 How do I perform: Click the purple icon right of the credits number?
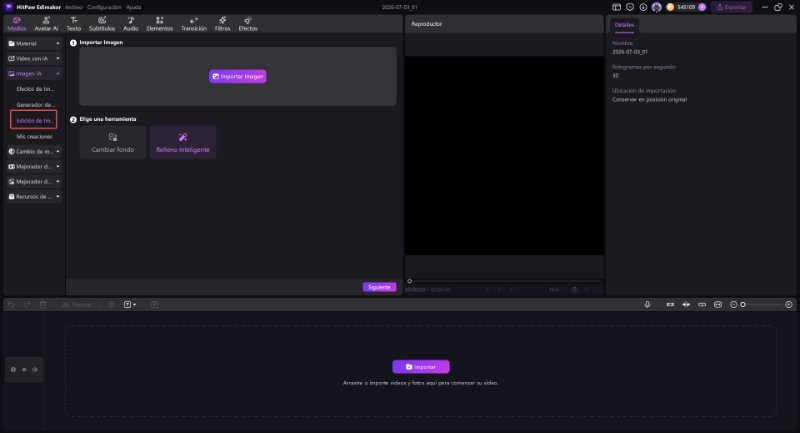702,7
